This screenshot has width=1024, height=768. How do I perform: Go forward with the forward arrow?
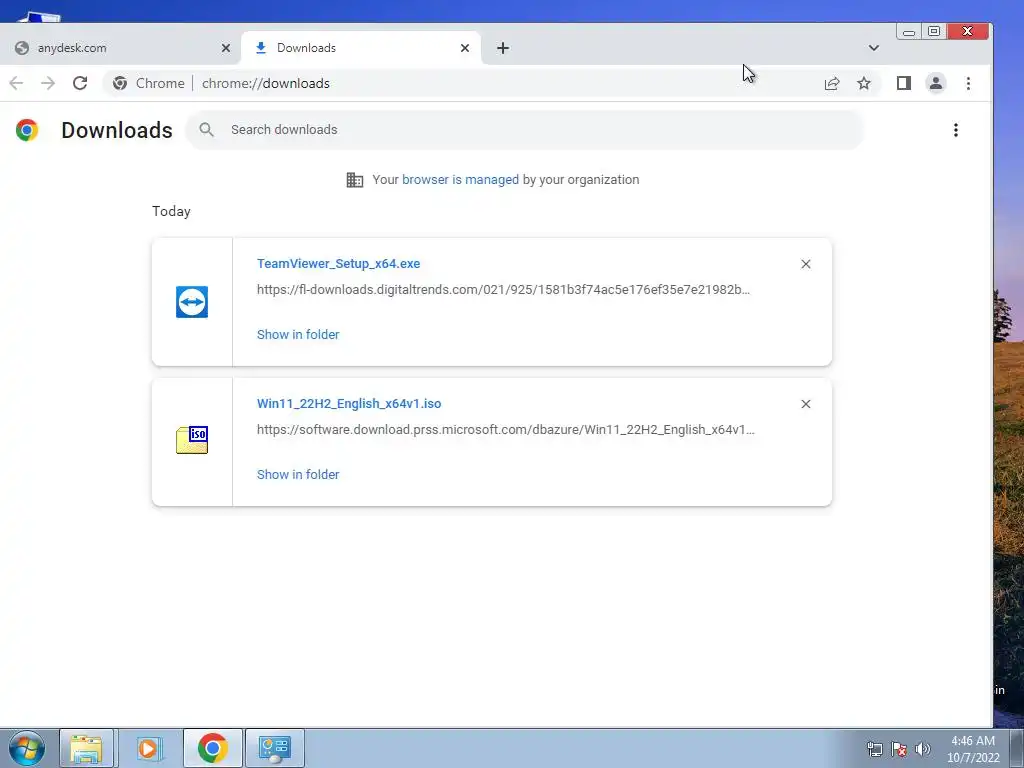pos(48,83)
